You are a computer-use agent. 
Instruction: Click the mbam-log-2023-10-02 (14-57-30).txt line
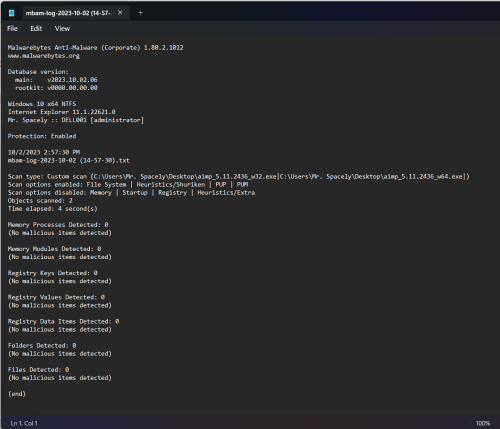point(69,160)
